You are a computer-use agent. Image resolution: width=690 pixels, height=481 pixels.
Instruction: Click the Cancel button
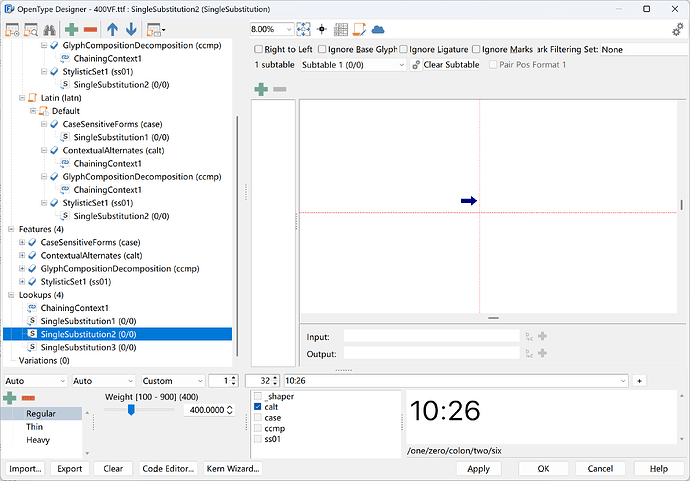[x=600, y=469]
